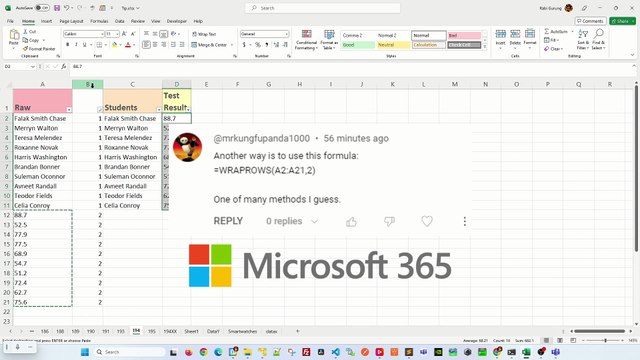Screen dimensions: 640x360
Task: Apply italic formatting
Action: 76,44
